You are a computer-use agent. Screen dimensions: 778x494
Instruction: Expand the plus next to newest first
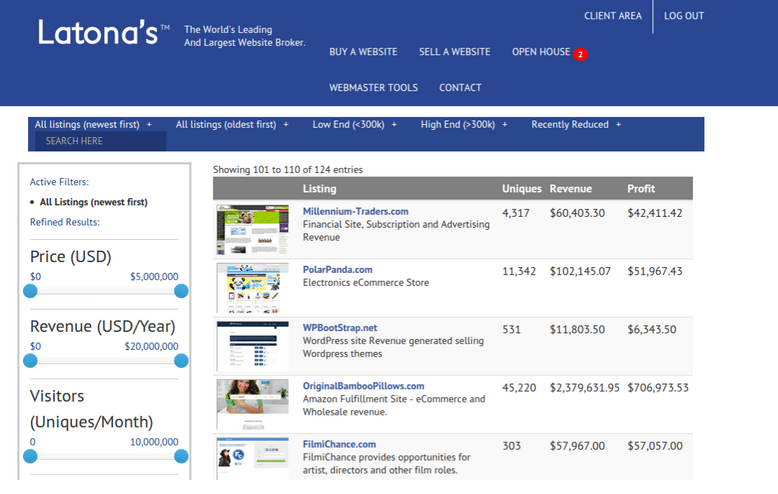click(149, 124)
